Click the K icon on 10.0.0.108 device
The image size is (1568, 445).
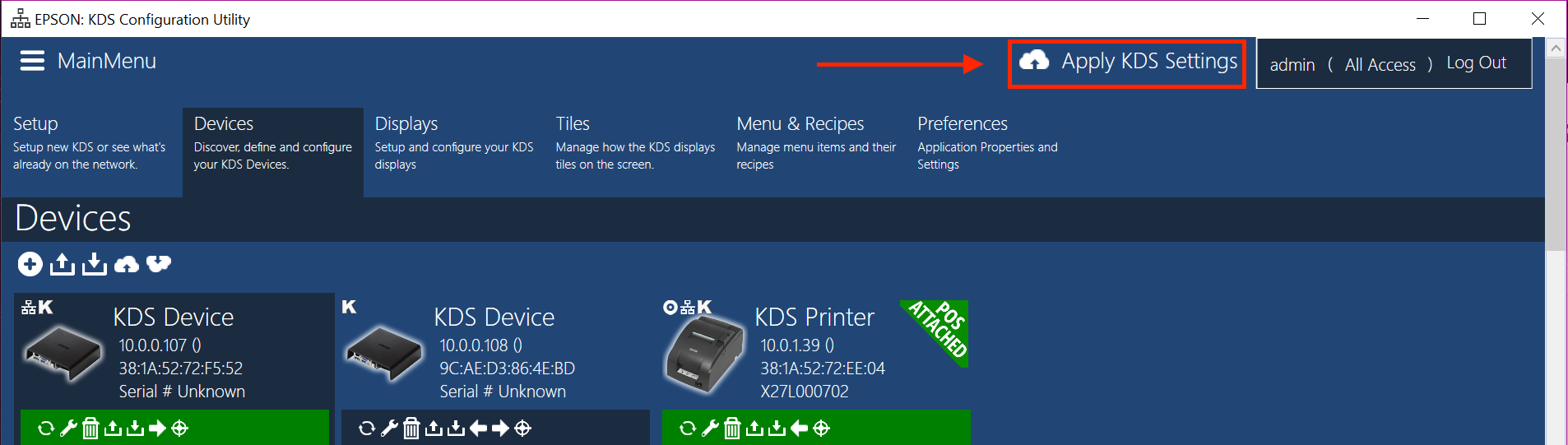(350, 307)
